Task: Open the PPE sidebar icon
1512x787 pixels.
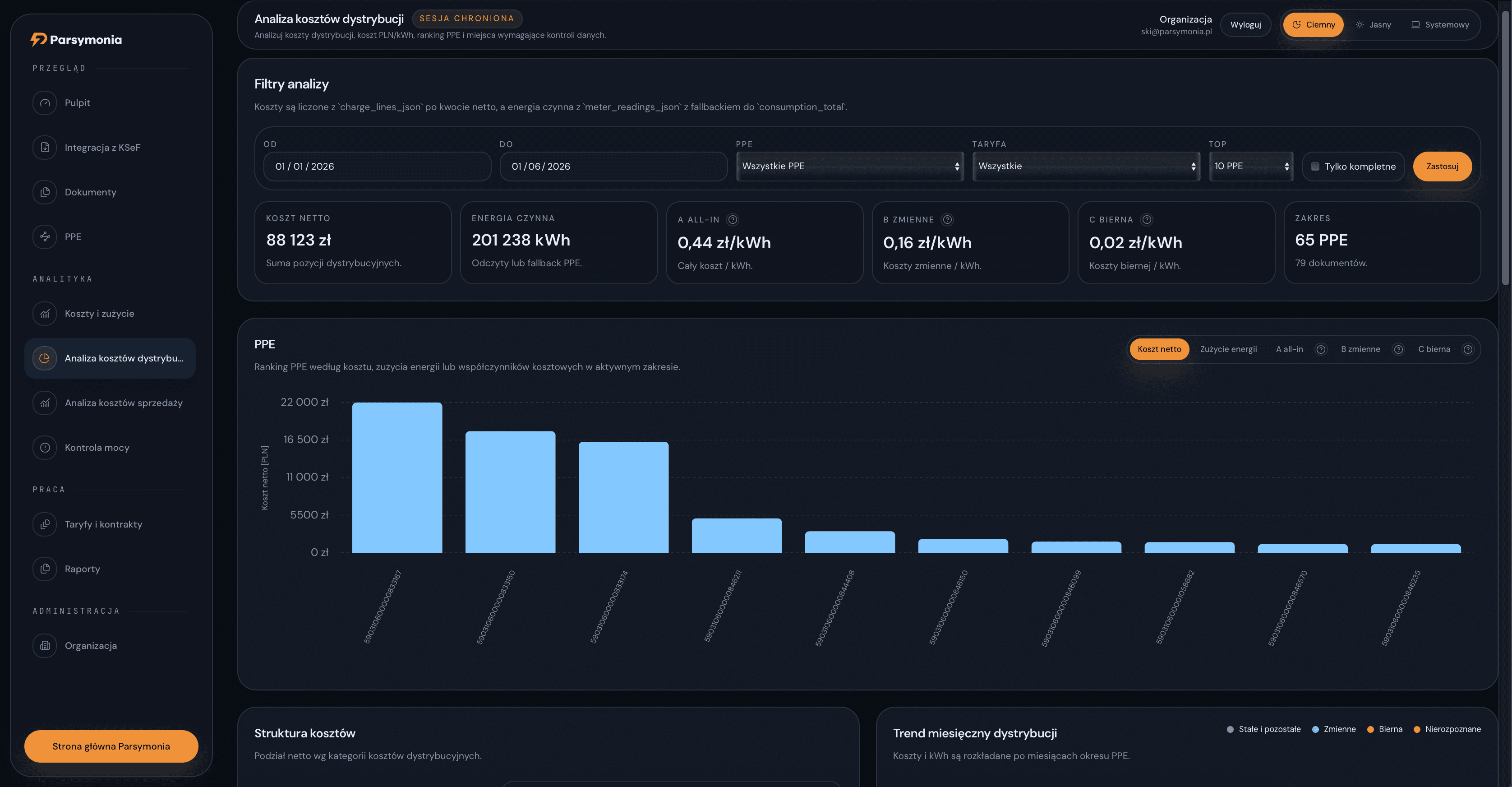Action: click(45, 237)
